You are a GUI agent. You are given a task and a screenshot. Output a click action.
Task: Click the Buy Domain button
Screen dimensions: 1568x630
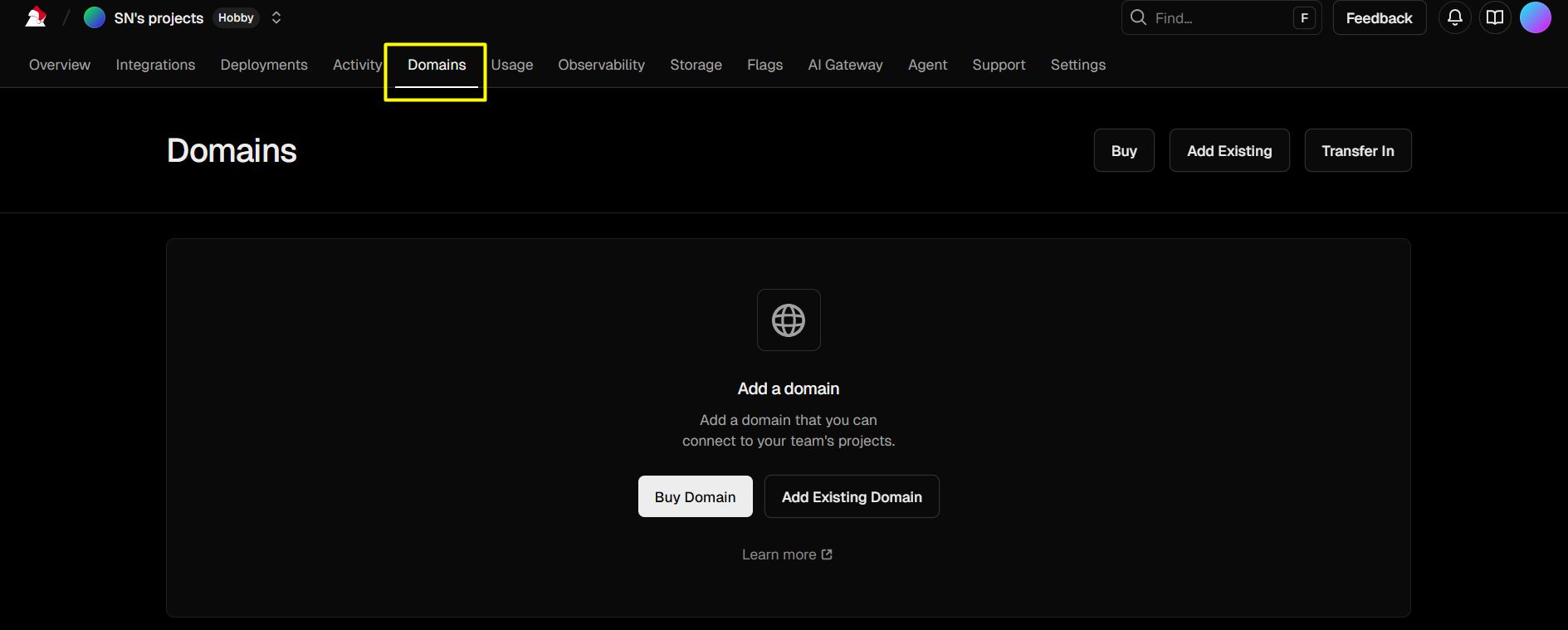point(696,496)
